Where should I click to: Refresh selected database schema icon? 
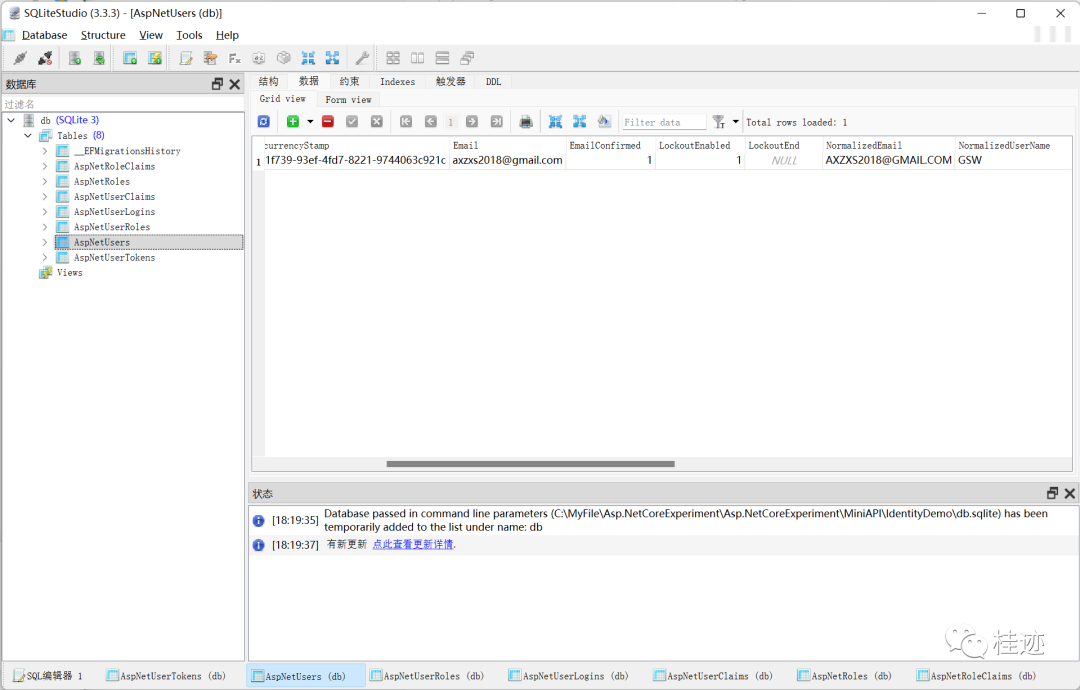(99, 59)
